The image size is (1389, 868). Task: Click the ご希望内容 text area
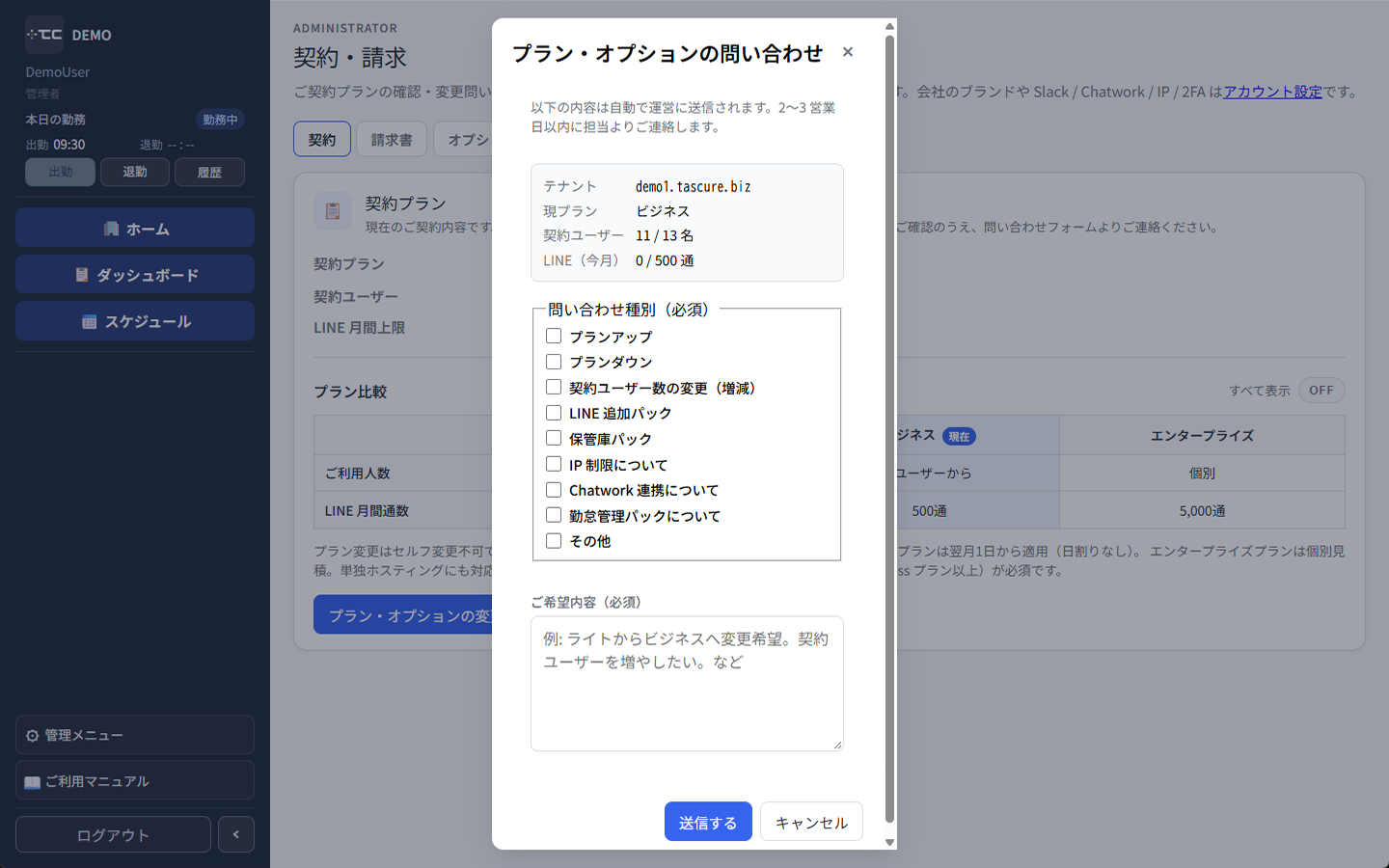click(687, 683)
